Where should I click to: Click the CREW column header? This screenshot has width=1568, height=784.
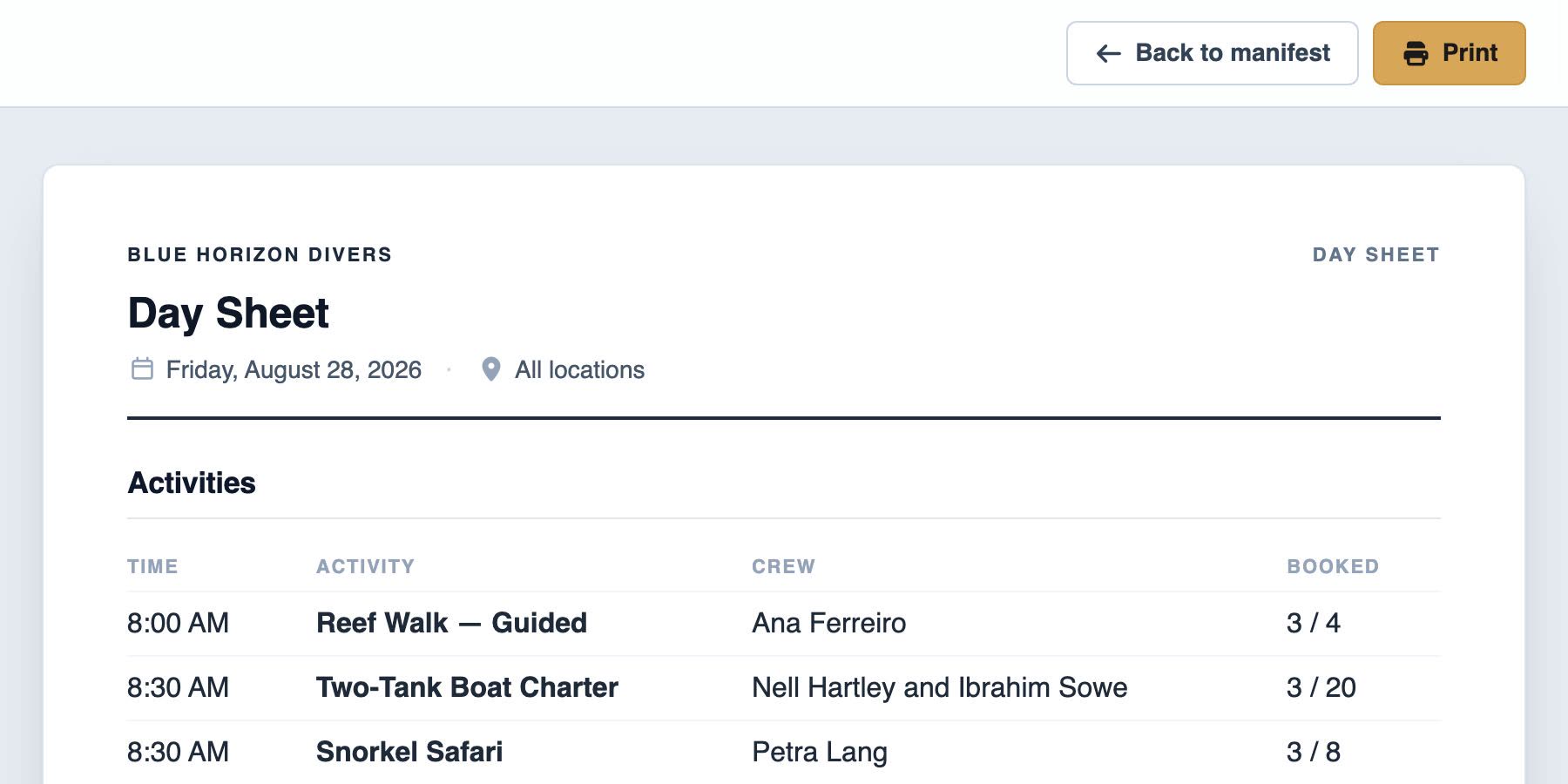783,566
